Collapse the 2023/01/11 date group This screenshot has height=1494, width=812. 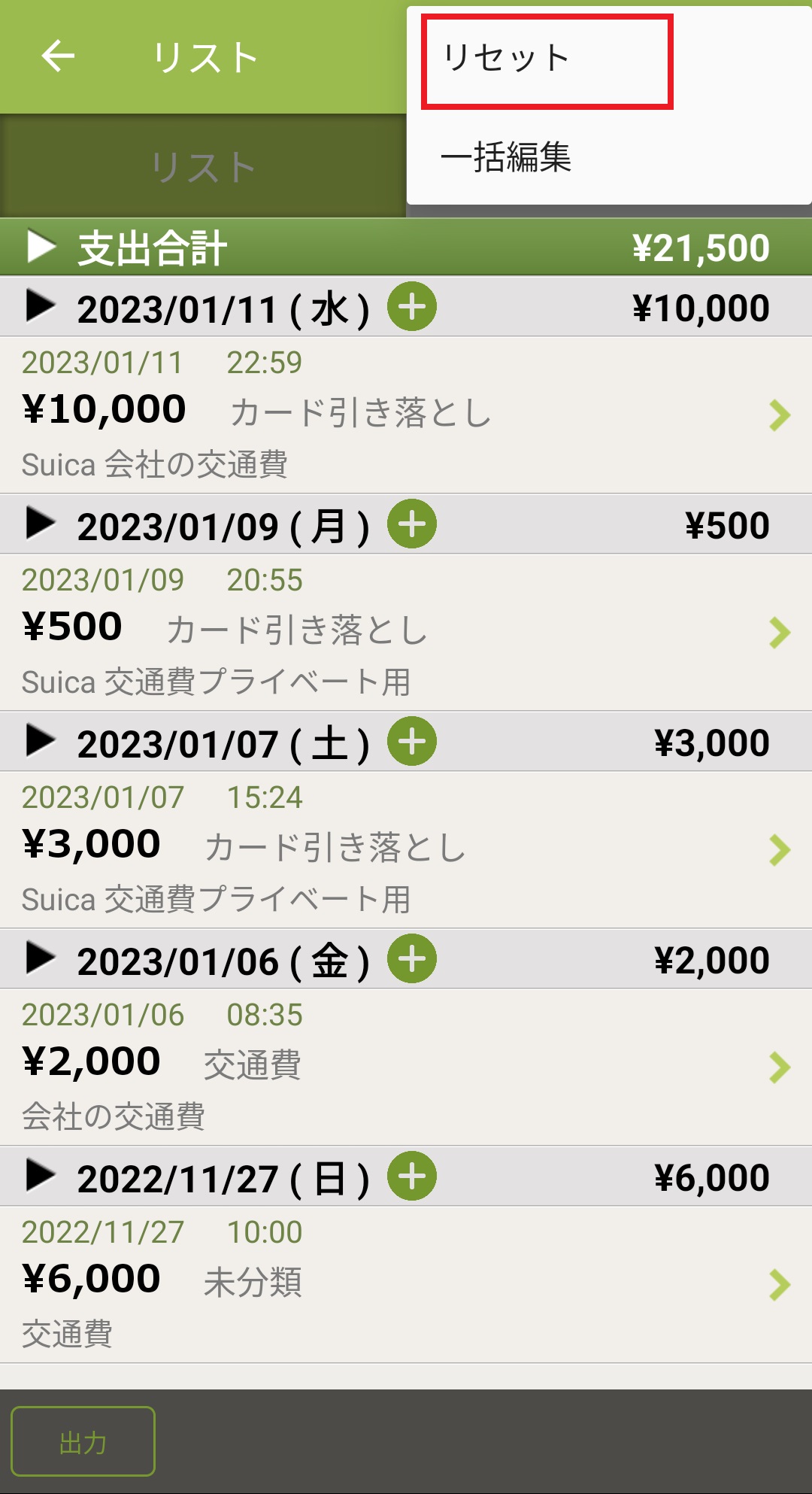[x=41, y=307]
